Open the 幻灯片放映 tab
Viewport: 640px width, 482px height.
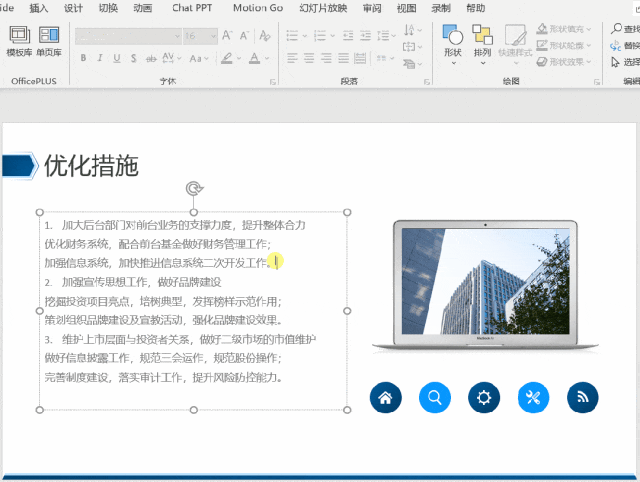323,8
